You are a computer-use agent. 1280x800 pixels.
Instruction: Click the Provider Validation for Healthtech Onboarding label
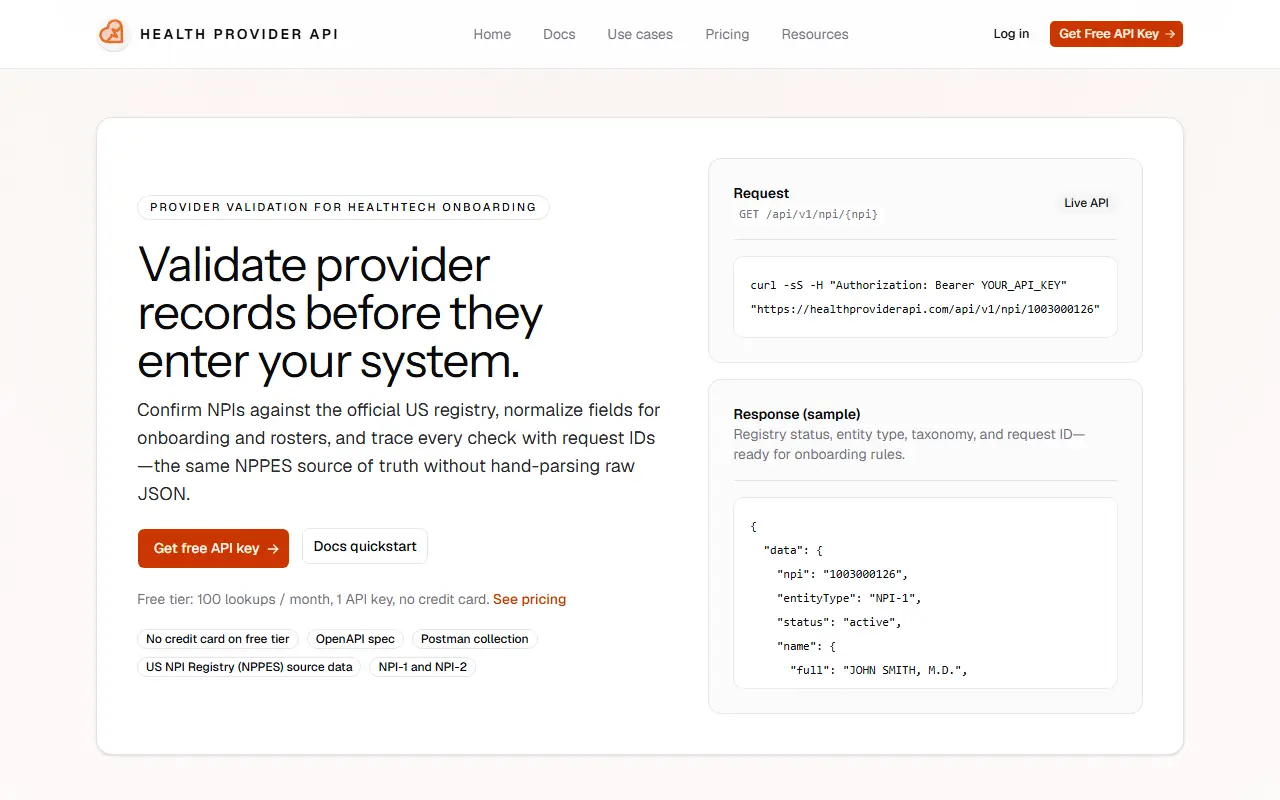[x=343, y=207]
